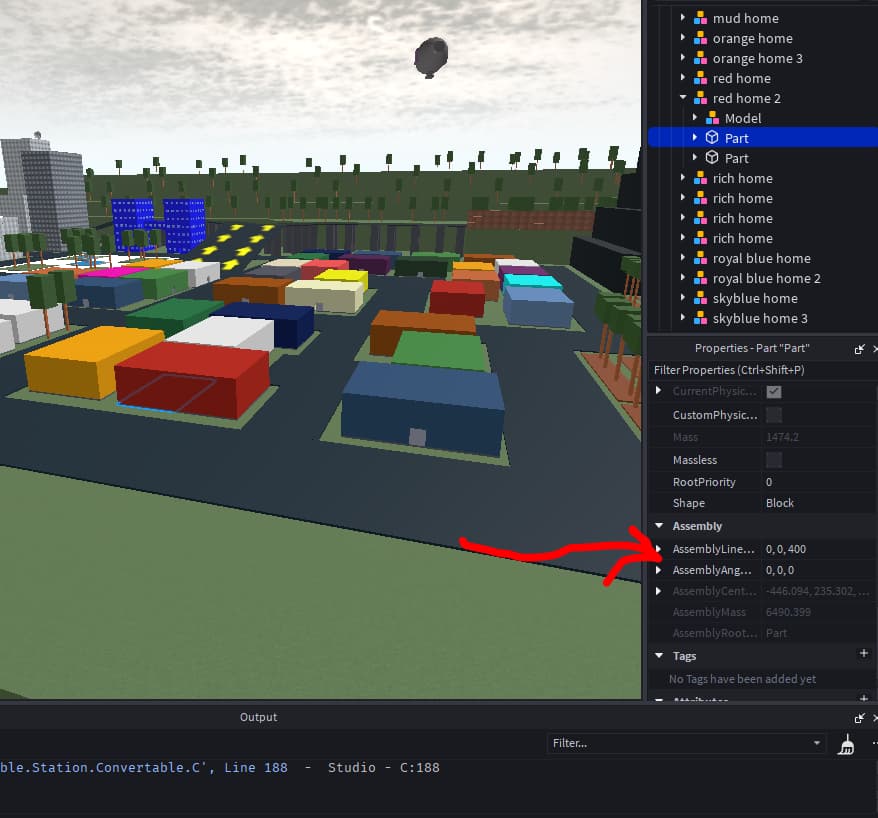Clear output with the broom icon
This screenshot has width=878, height=818.
[846, 745]
